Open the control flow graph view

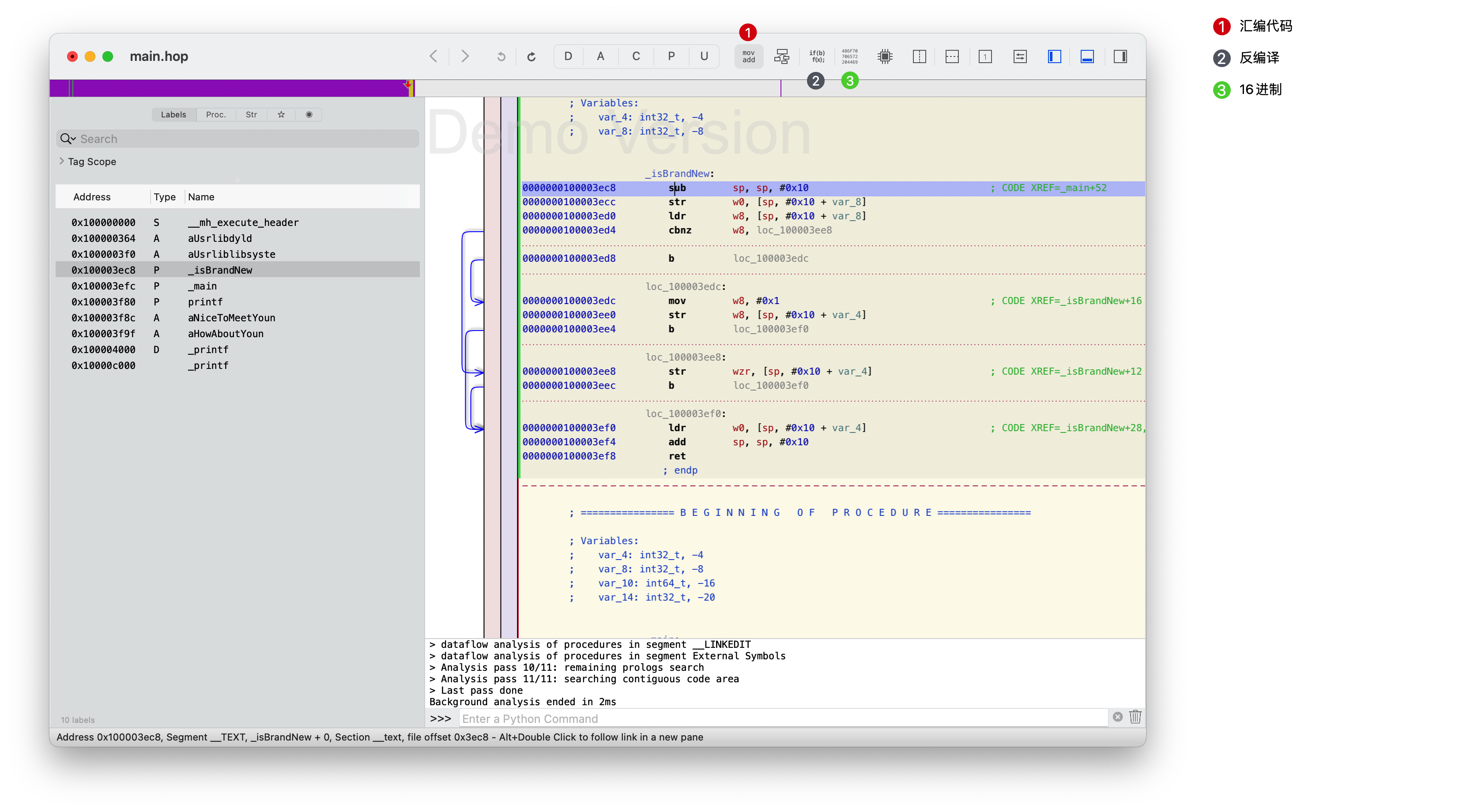tap(781, 56)
